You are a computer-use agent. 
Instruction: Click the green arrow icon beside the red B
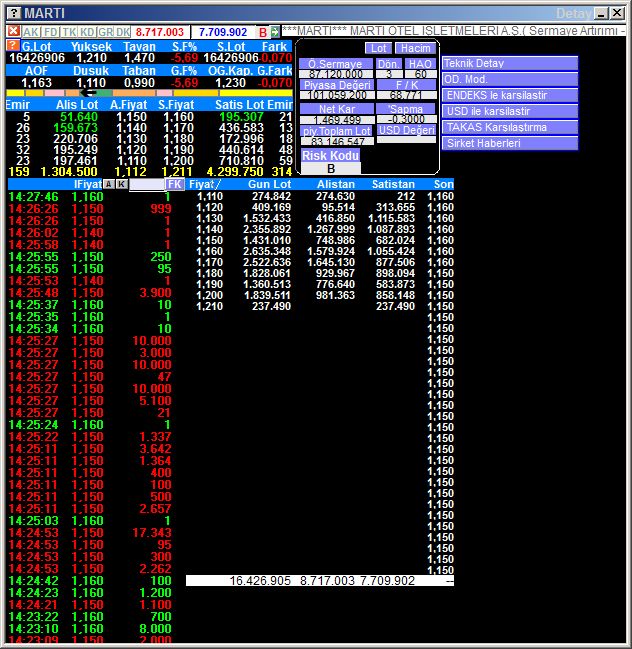click(x=275, y=32)
